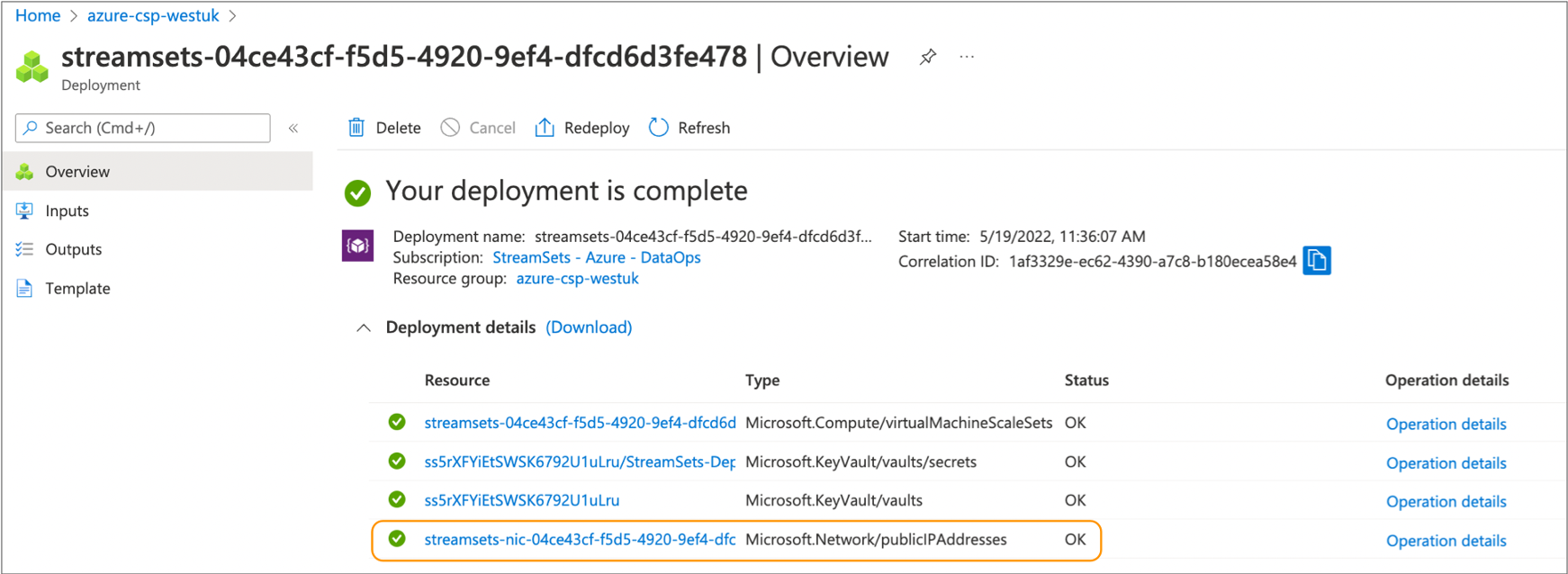Open streamsets-nic-04ce43cf public IP resource

pyautogui.click(x=580, y=540)
